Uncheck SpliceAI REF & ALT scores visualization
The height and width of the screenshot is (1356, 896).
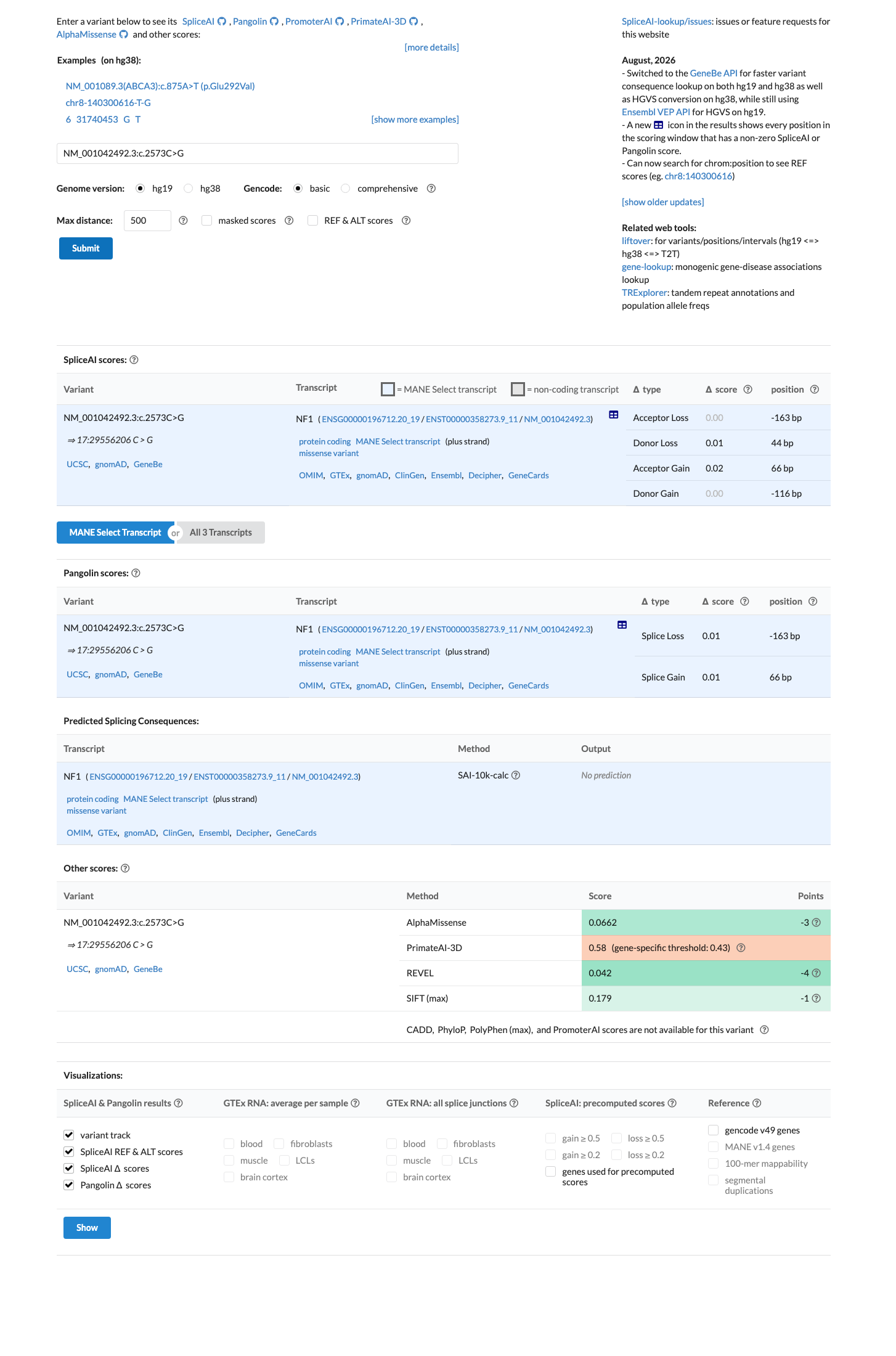(x=69, y=1151)
